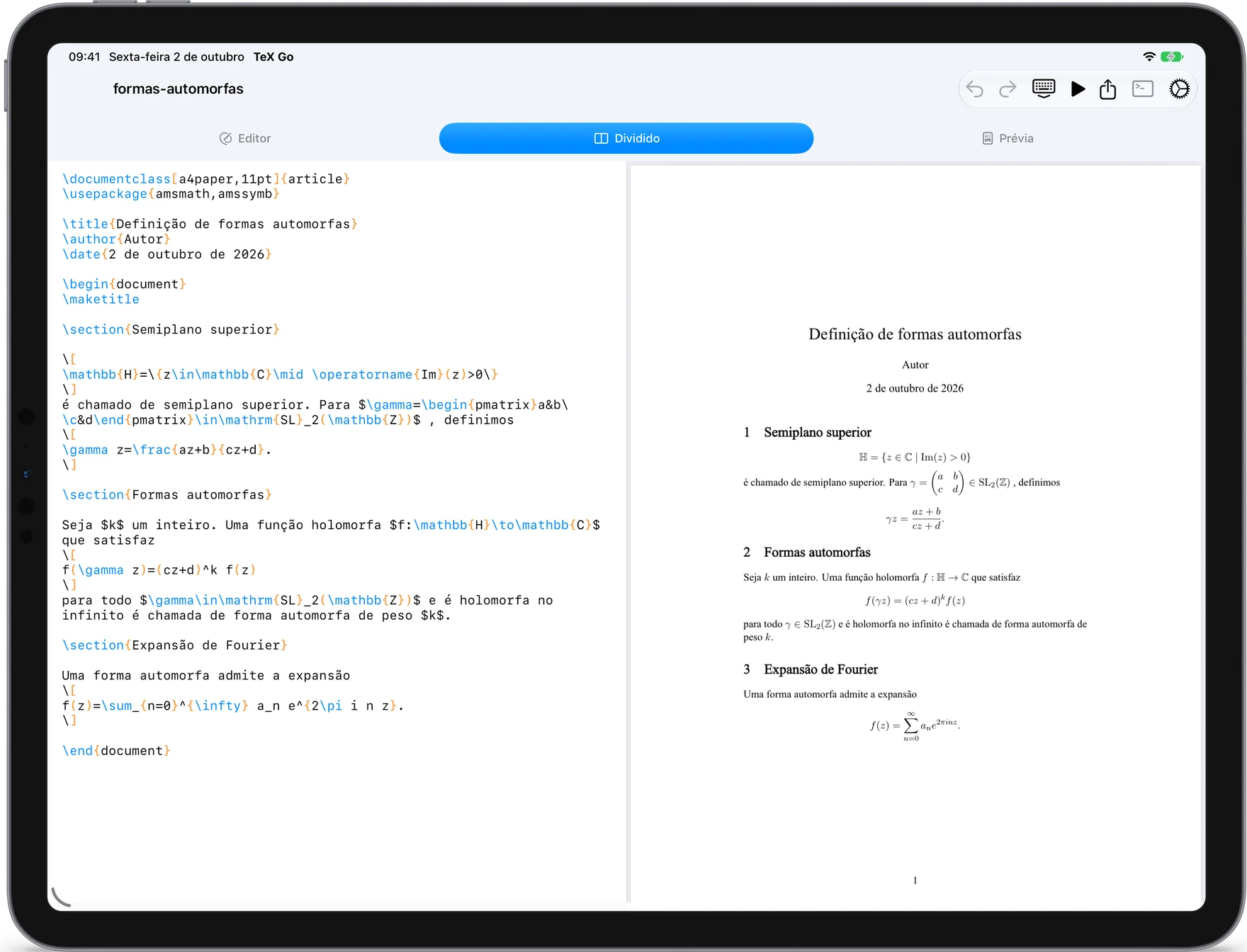Click \section{Semiplano superior} in the editor
This screenshot has width=1247, height=952.
pyautogui.click(x=171, y=329)
